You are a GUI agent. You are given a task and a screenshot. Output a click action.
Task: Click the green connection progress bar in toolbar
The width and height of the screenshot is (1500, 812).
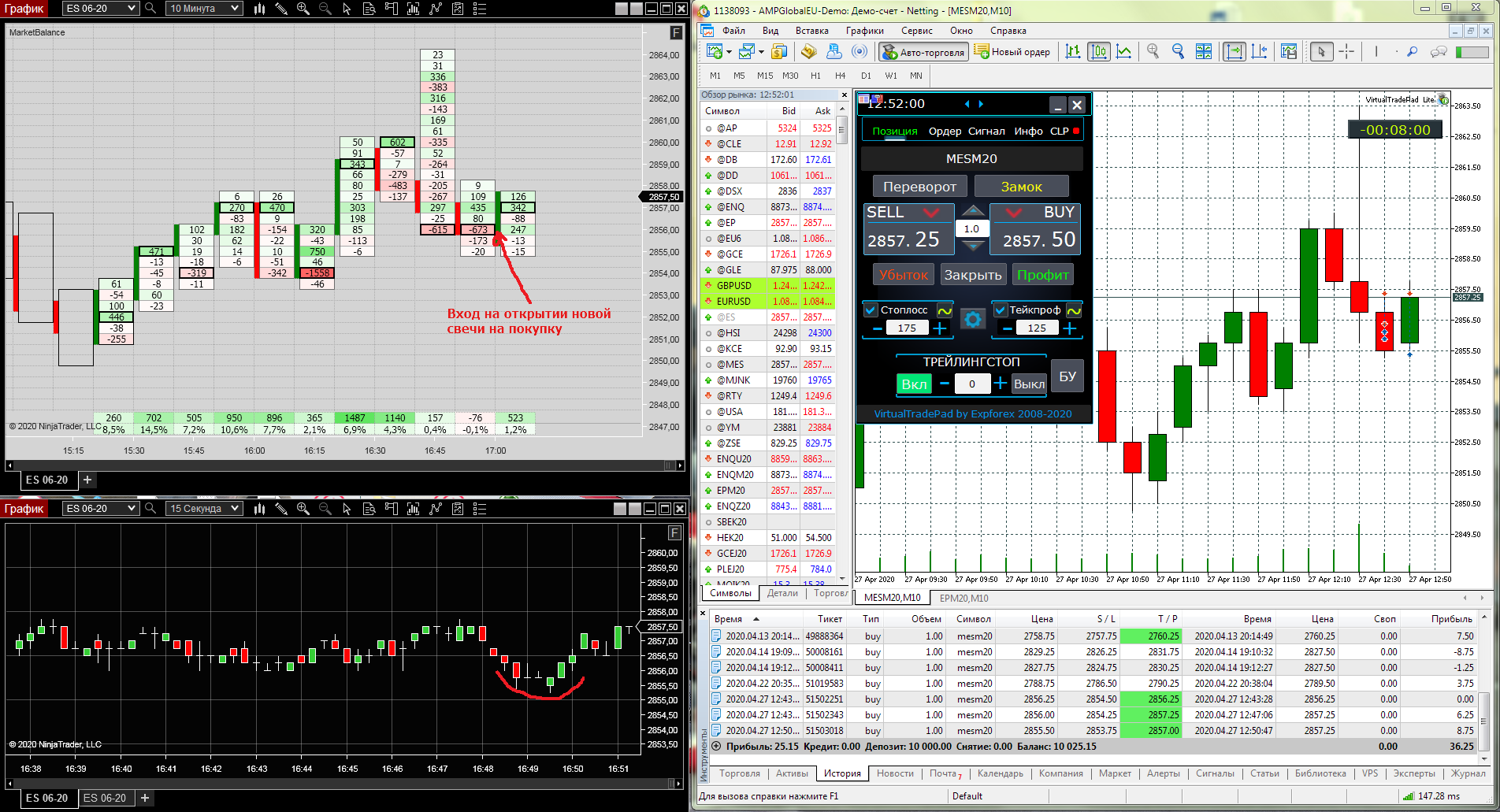click(x=1471, y=52)
